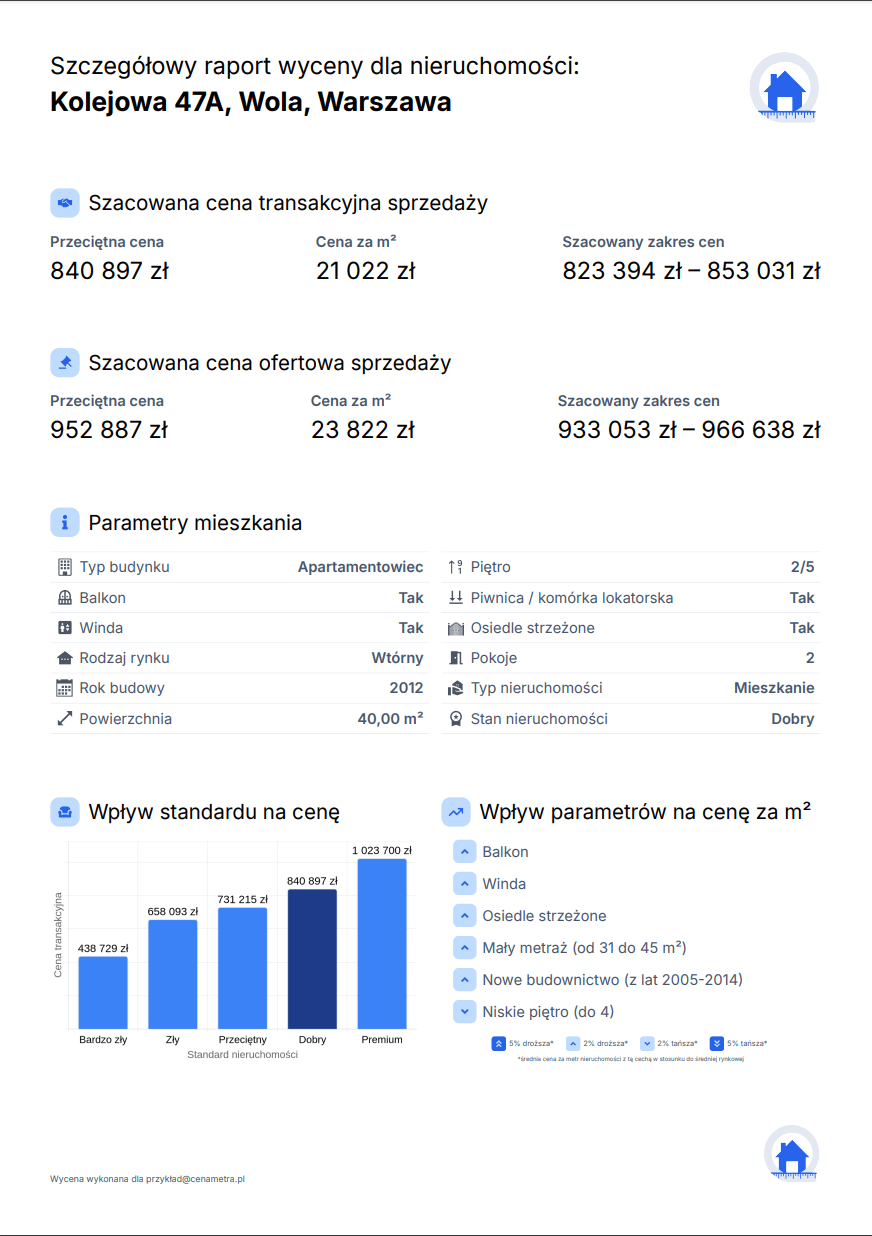Click the elevator icon beside Winda
The image size is (872, 1236).
tap(64, 628)
